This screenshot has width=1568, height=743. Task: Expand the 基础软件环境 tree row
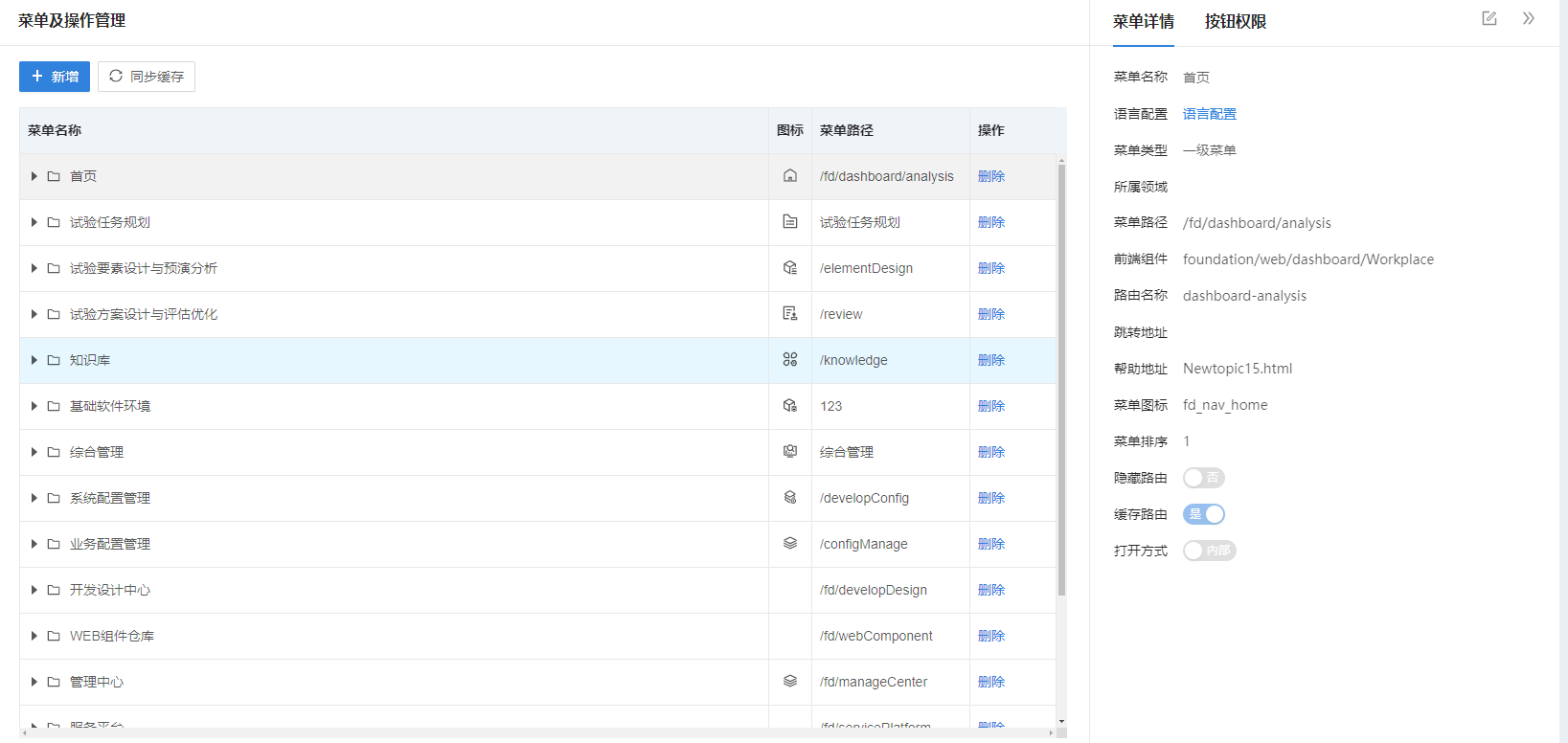coord(34,406)
